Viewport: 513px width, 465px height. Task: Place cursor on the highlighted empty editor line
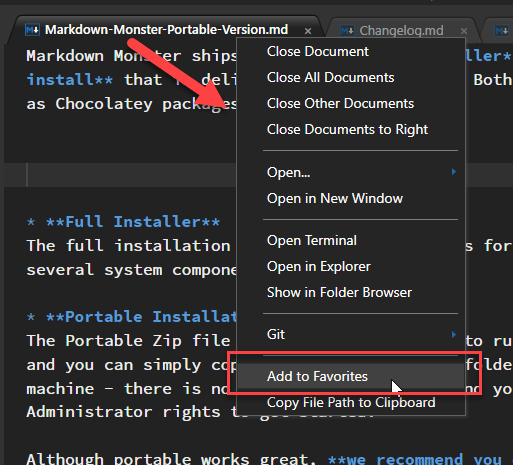tap(120, 175)
